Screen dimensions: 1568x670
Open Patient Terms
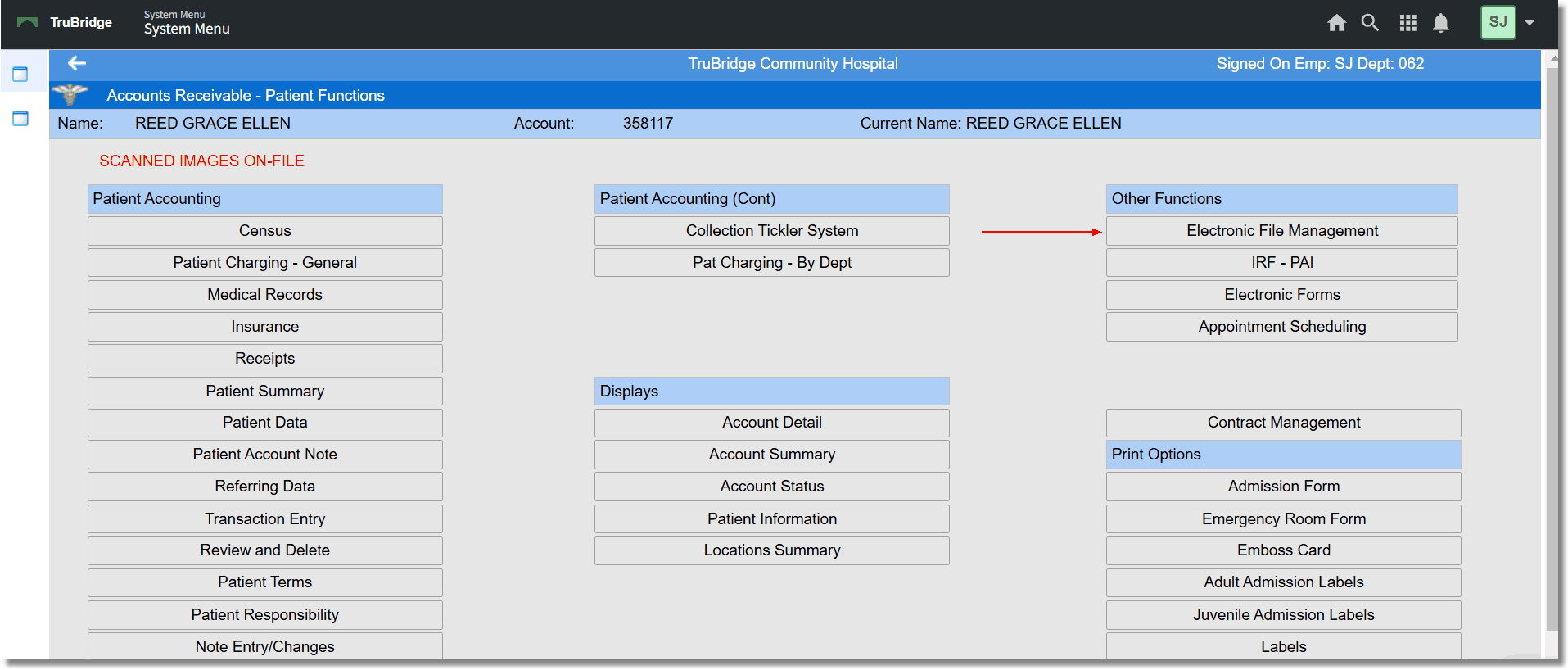point(265,582)
